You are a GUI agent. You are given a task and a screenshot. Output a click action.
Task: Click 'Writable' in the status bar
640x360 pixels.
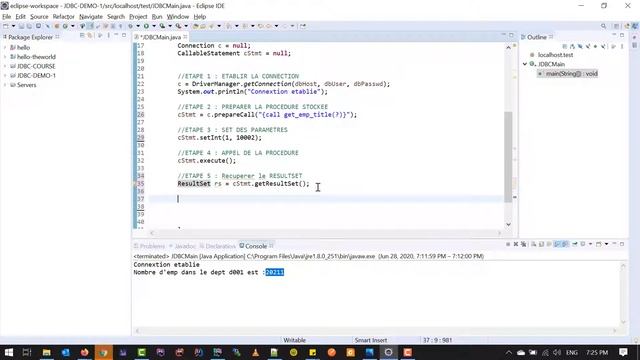(295, 340)
